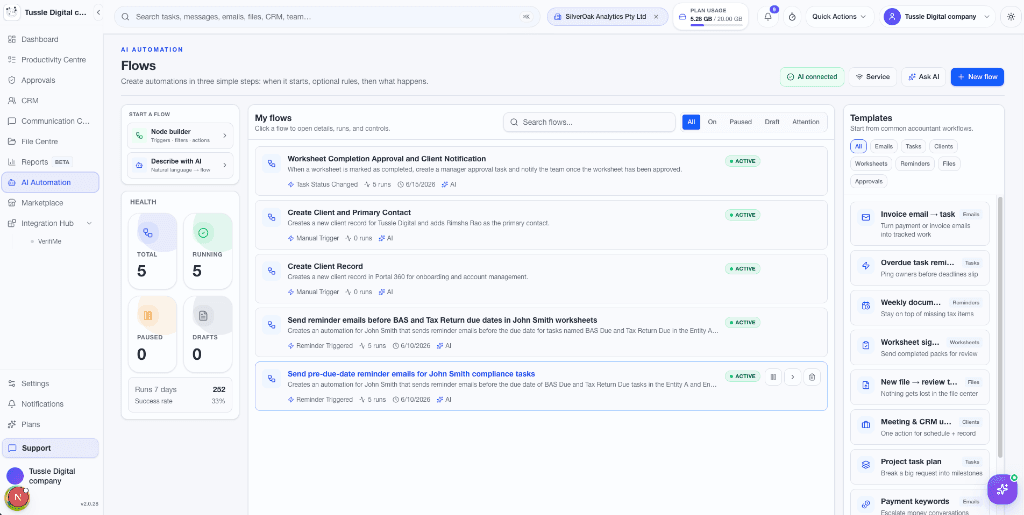The width and height of the screenshot is (1024, 515).
Task: Click Total flows health card
Action: tap(152, 251)
